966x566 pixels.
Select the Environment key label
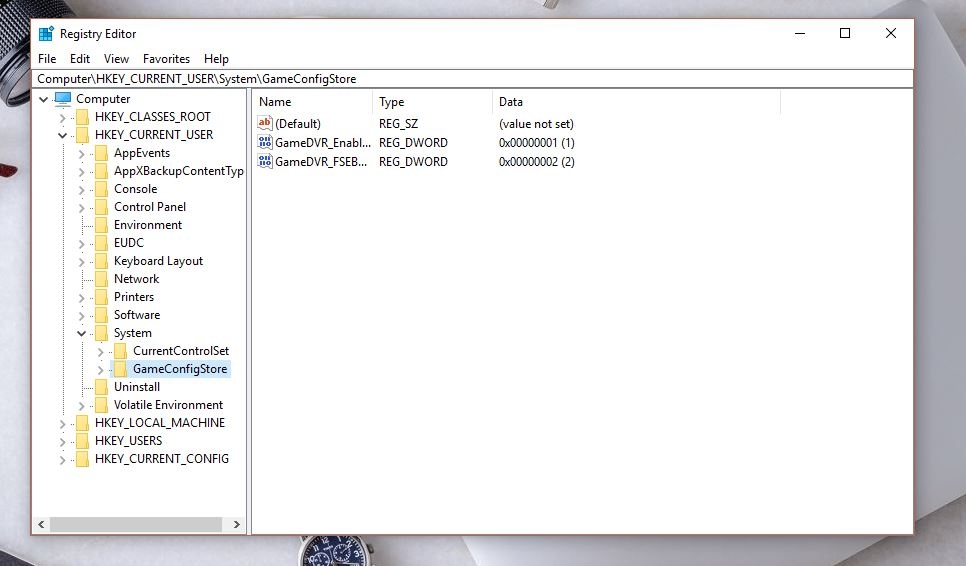148,225
